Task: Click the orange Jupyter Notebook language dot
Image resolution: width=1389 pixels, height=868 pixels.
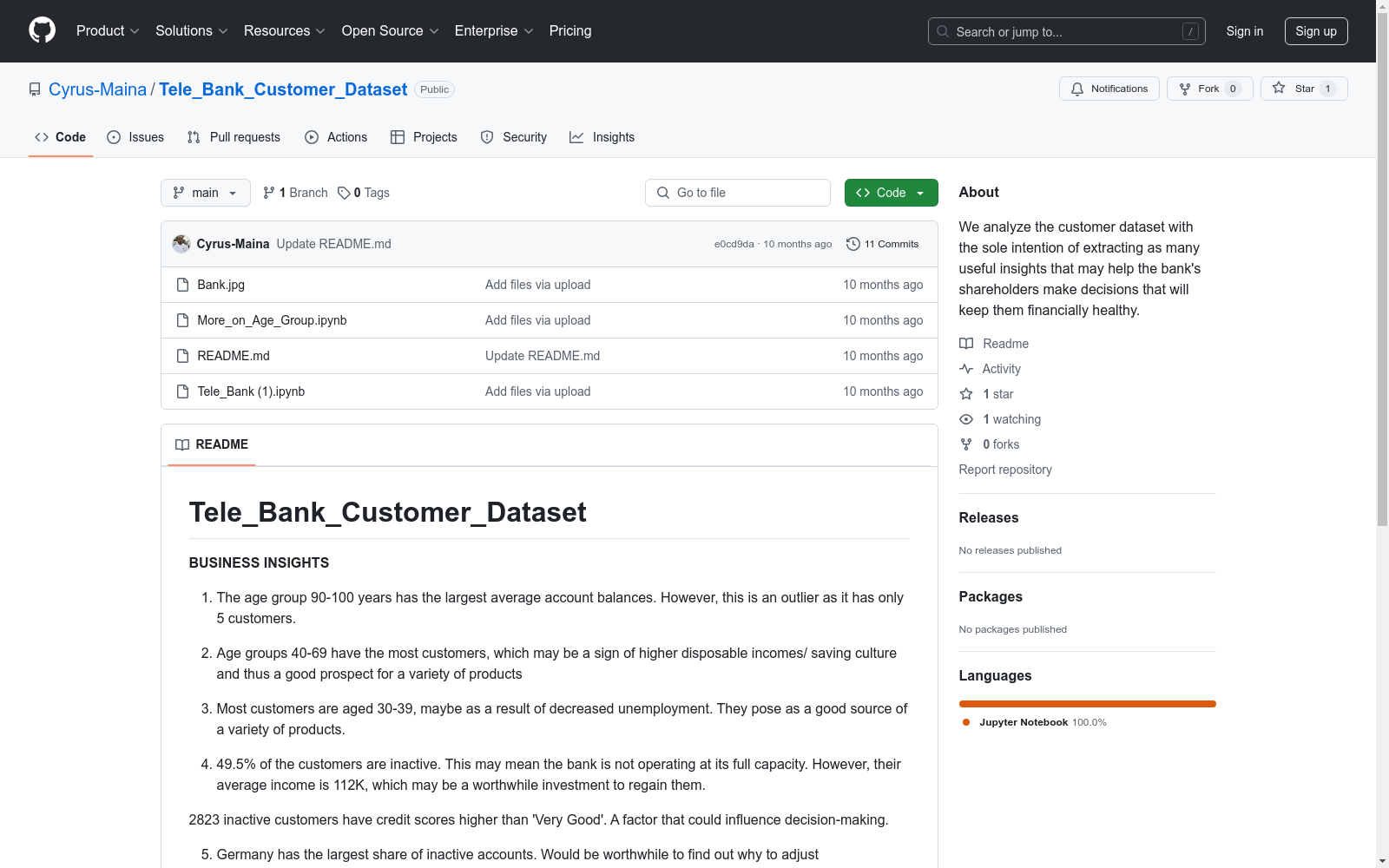Action: pos(966,722)
